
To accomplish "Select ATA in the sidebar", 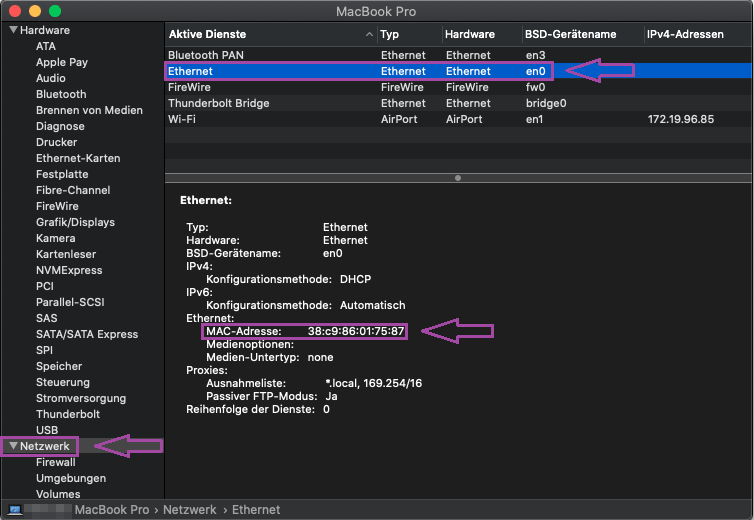I will (46, 46).
